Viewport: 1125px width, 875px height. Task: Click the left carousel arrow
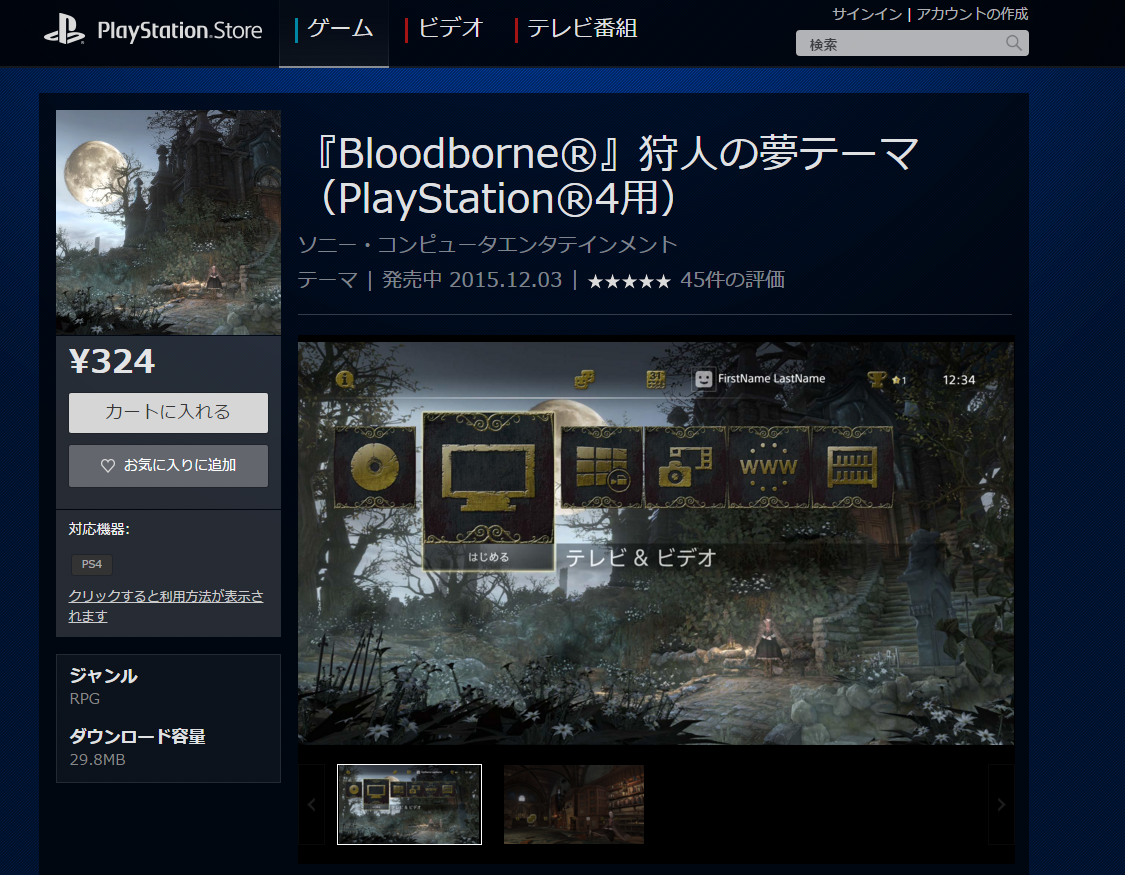click(x=311, y=804)
